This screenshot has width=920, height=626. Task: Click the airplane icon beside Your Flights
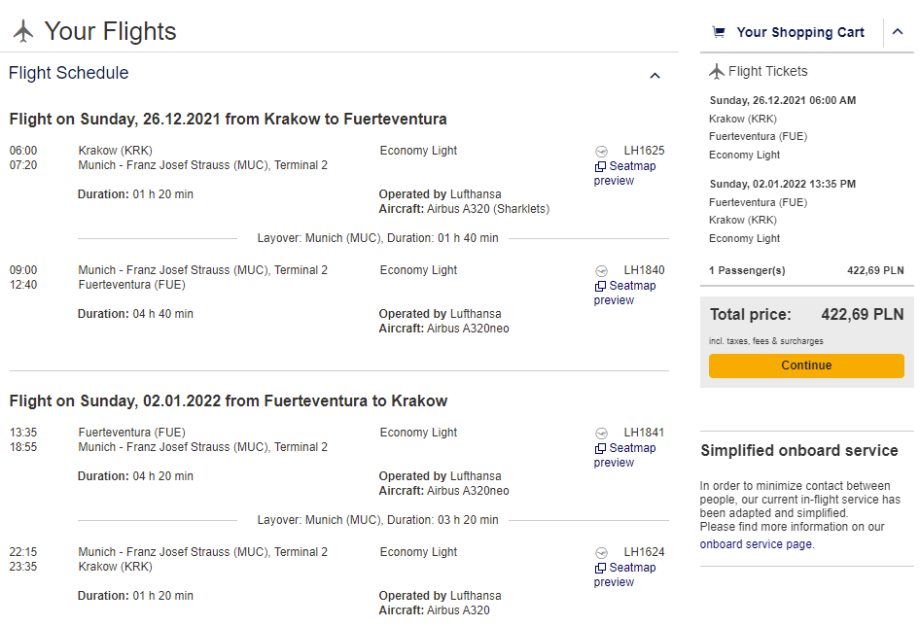(23, 31)
